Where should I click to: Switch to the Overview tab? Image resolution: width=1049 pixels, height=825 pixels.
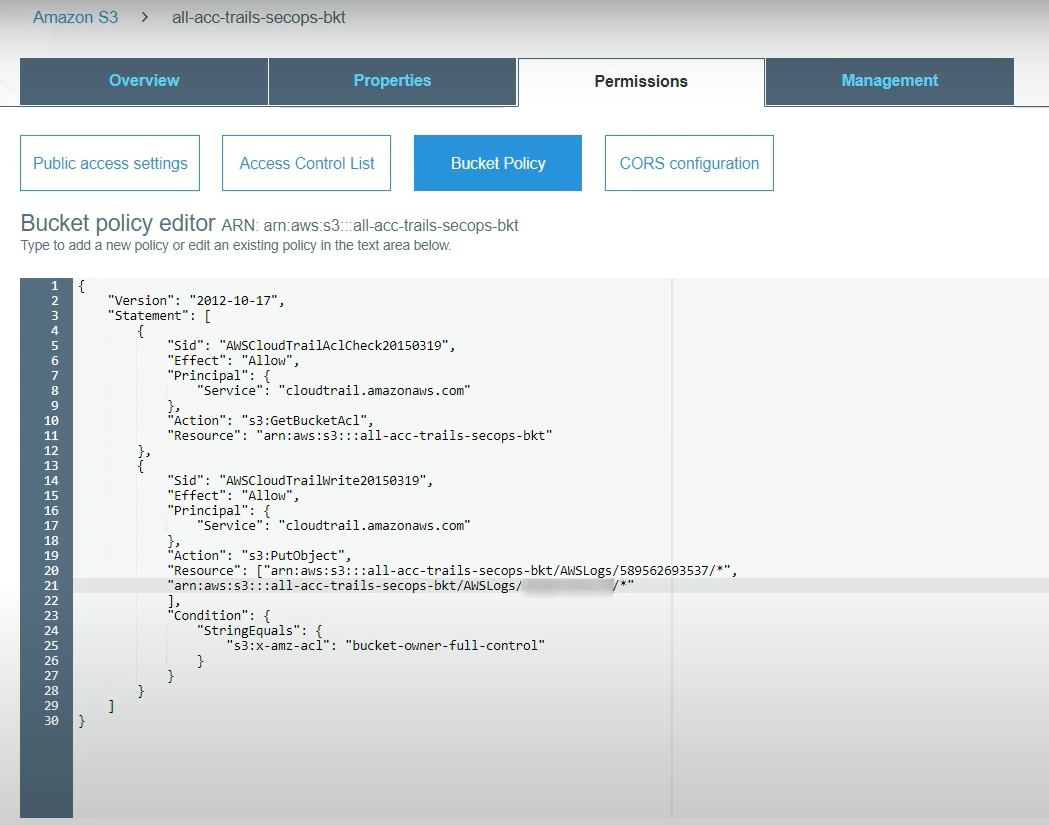pyautogui.click(x=144, y=81)
